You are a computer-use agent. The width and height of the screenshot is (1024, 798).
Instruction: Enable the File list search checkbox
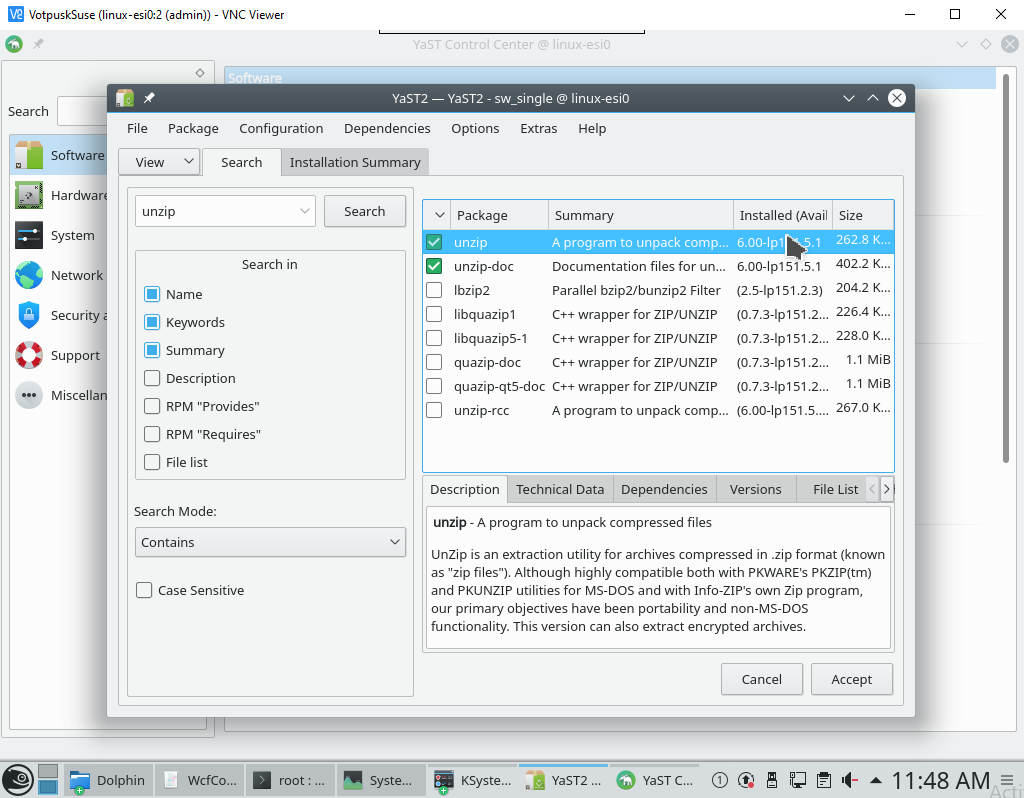[x=152, y=462]
